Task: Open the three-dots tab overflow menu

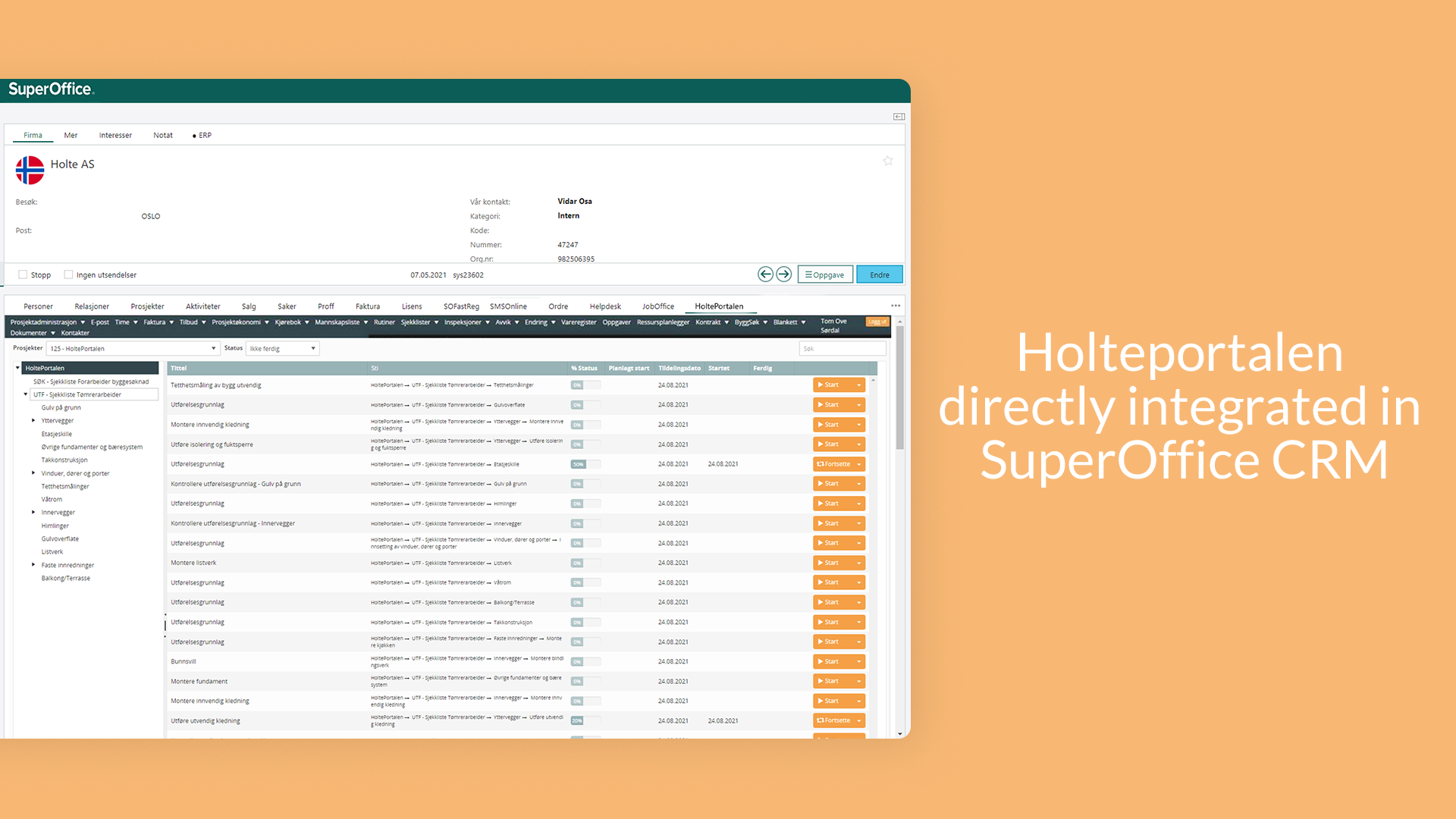Action: coord(896,306)
